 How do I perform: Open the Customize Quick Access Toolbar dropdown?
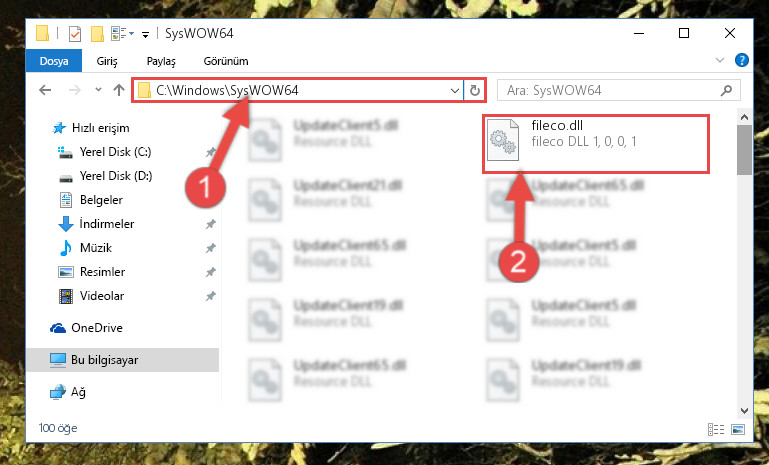coord(145,34)
